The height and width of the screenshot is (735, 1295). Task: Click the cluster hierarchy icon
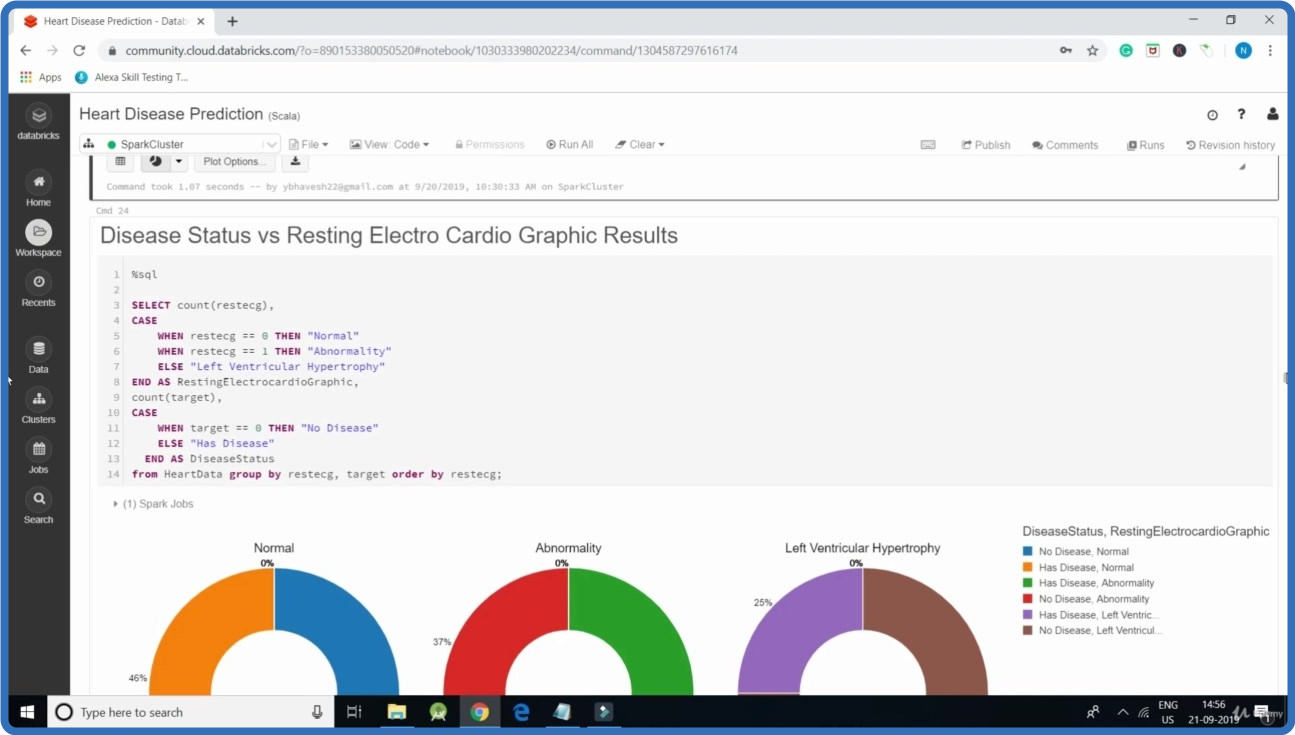pyautogui.click(x=88, y=144)
